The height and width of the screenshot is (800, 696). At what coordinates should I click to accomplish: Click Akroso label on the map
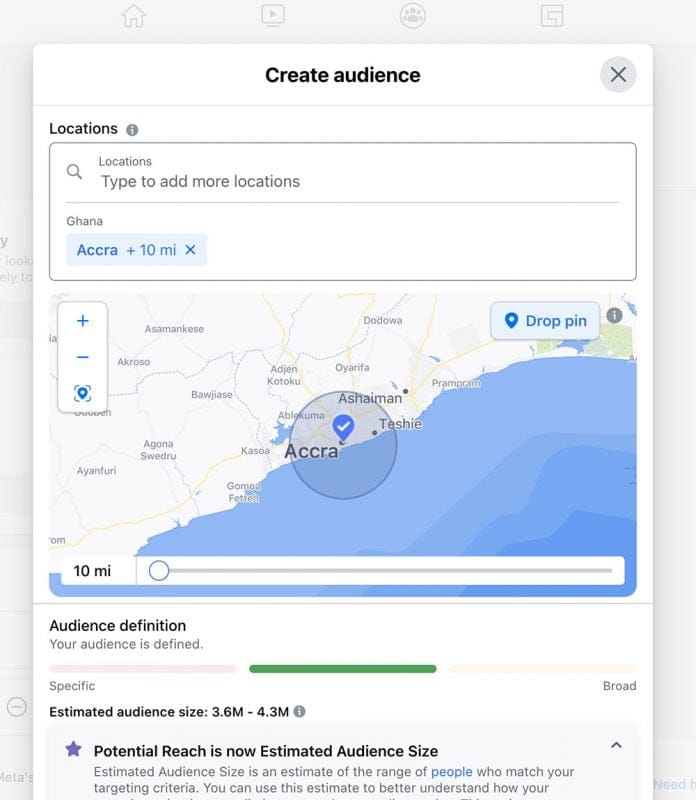point(134,362)
